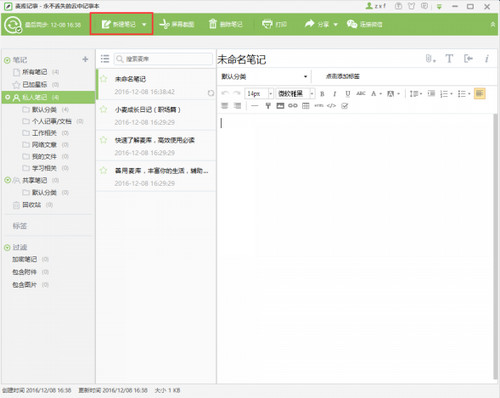Click the trash can delete note icon
Image resolution: width=500 pixels, height=398 pixels.
pos(213,24)
